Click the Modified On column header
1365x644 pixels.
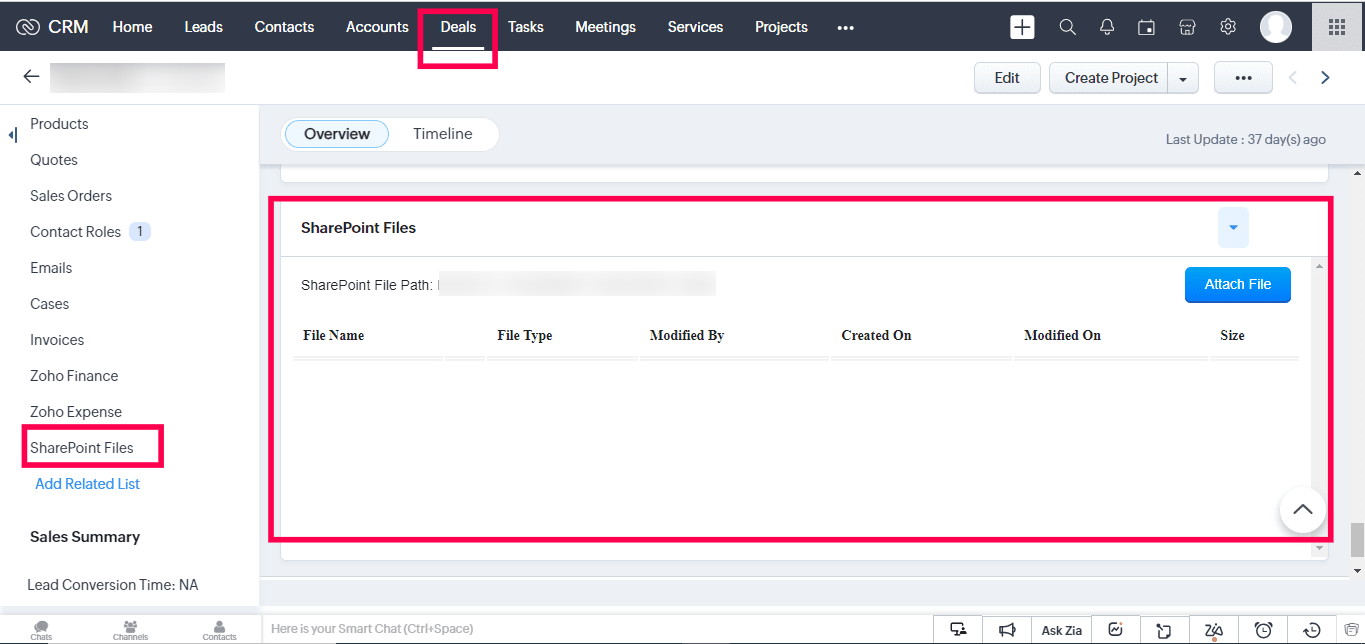click(x=1062, y=336)
